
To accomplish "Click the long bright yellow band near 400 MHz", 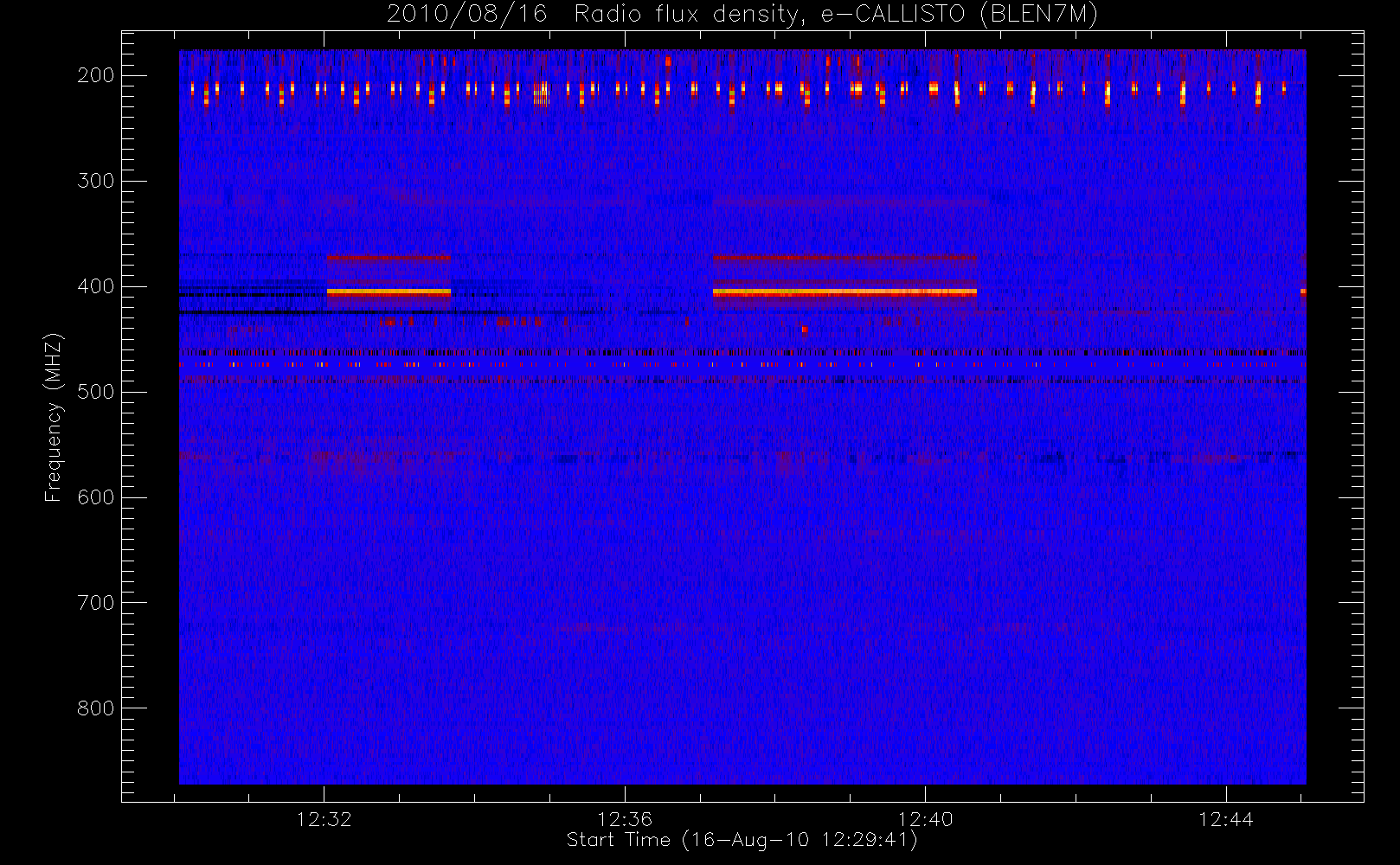I will [844, 292].
